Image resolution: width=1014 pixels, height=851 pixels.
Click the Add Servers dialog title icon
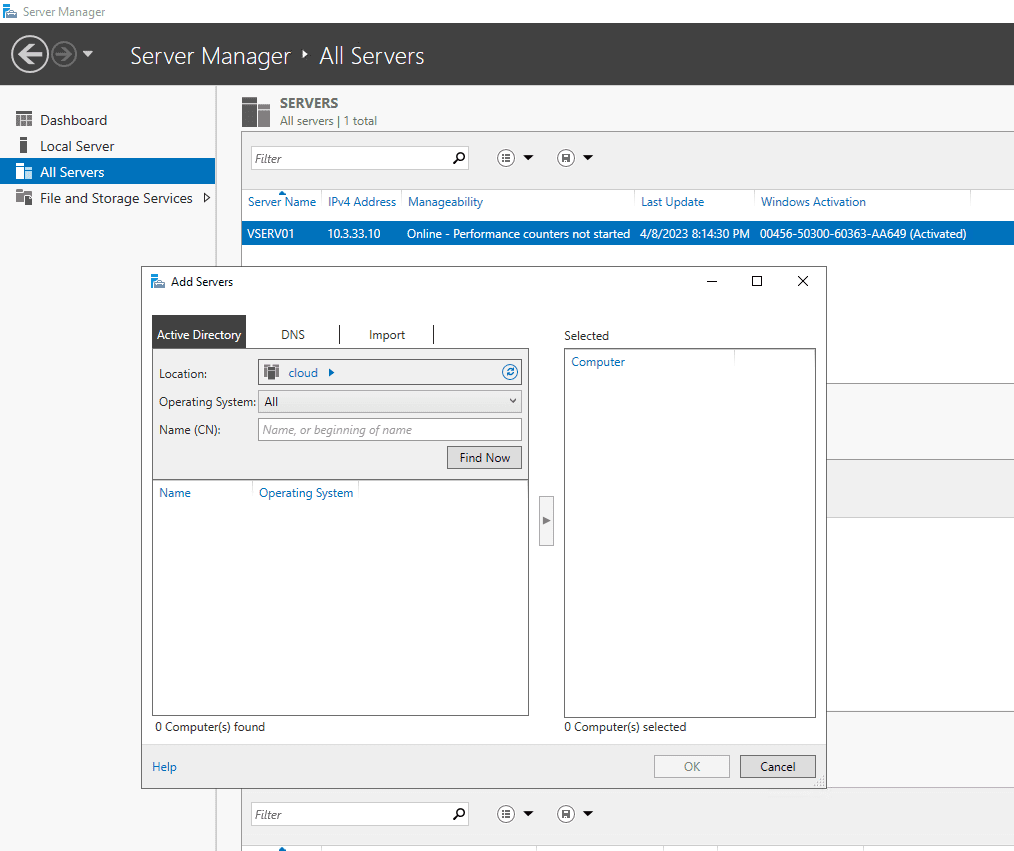point(158,281)
